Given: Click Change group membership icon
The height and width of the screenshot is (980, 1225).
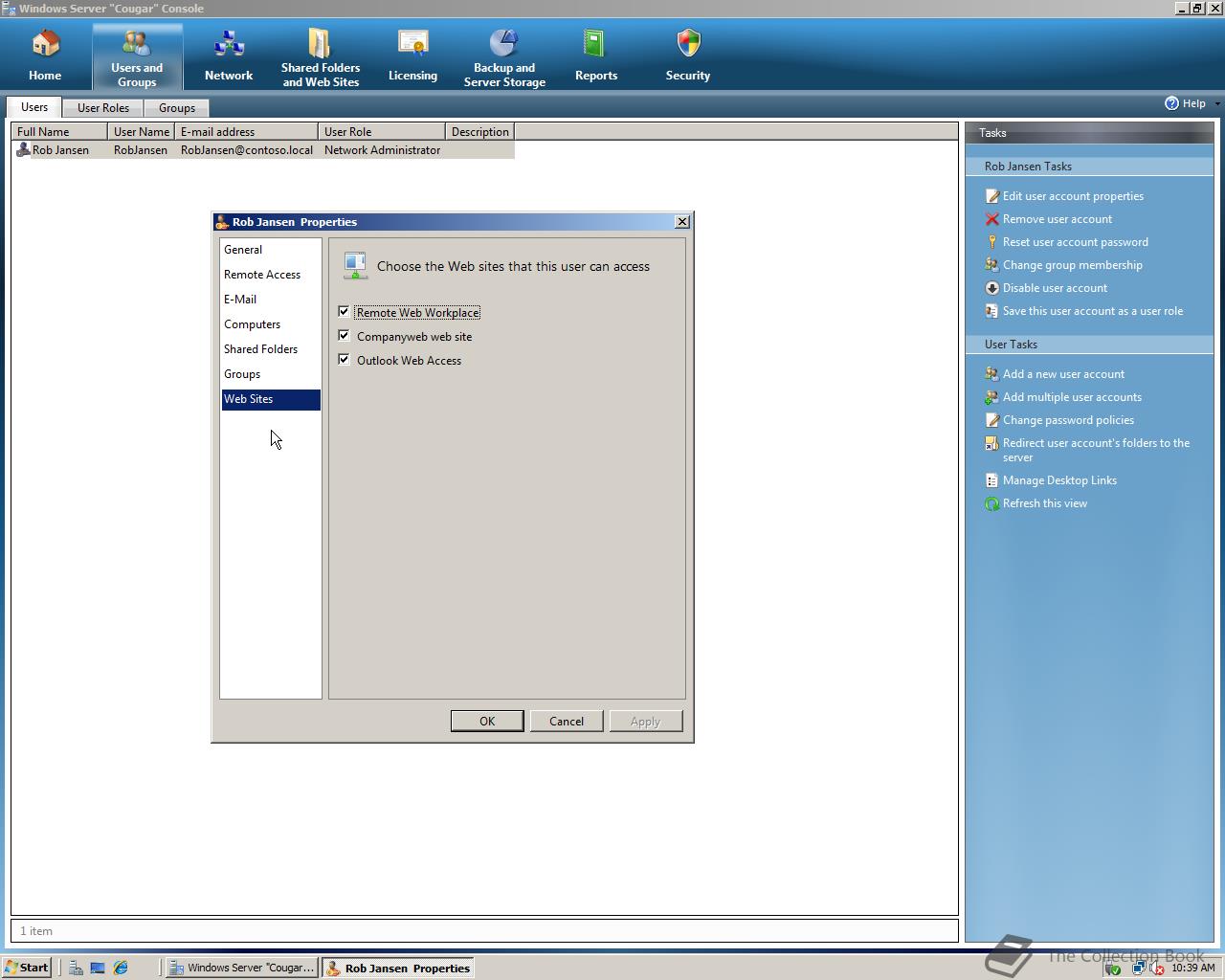Looking at the screenshot, I should coord(992,265).
